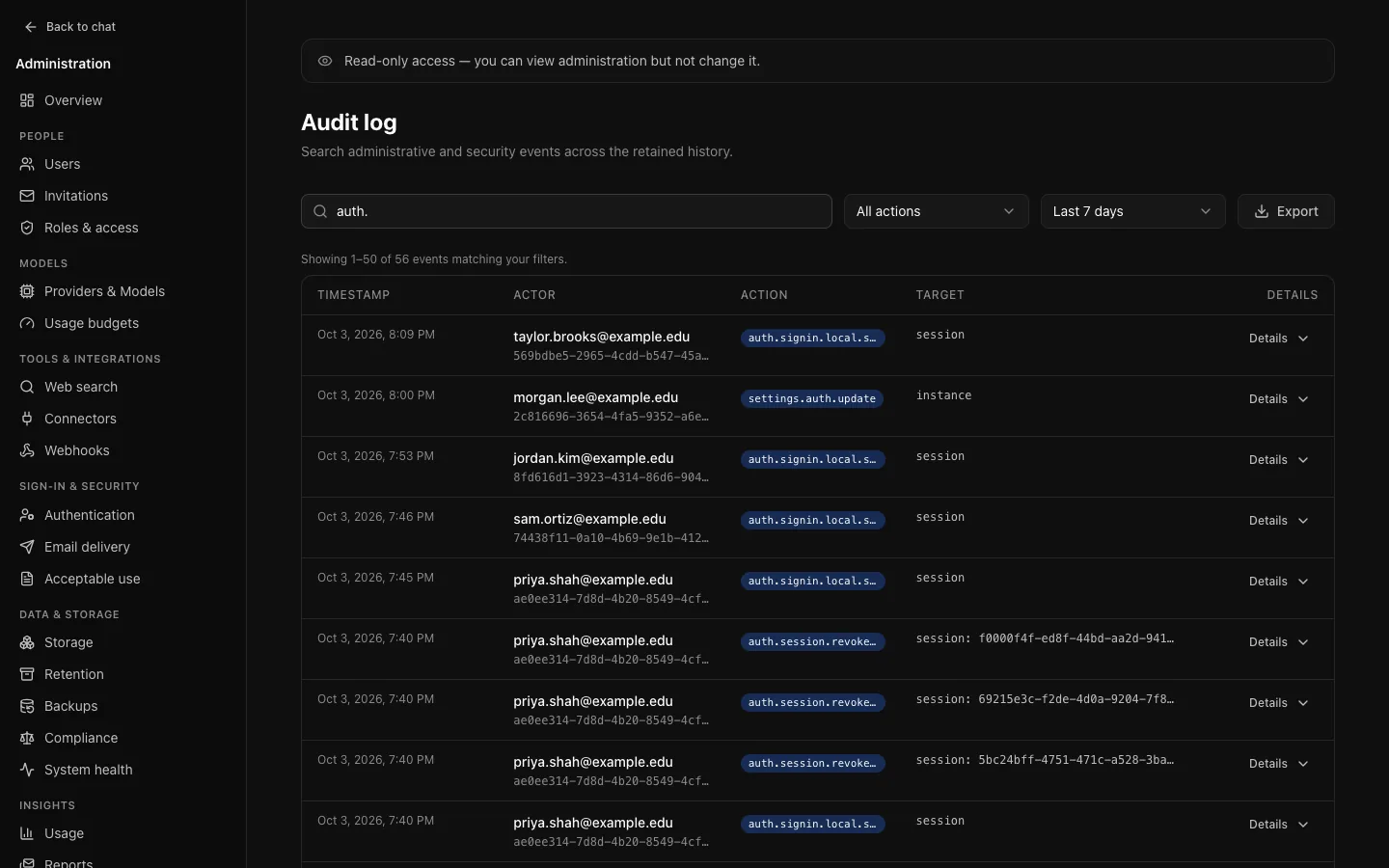Click the Backups database icon
Screen dimensions: 1389x868
[27, 706]
